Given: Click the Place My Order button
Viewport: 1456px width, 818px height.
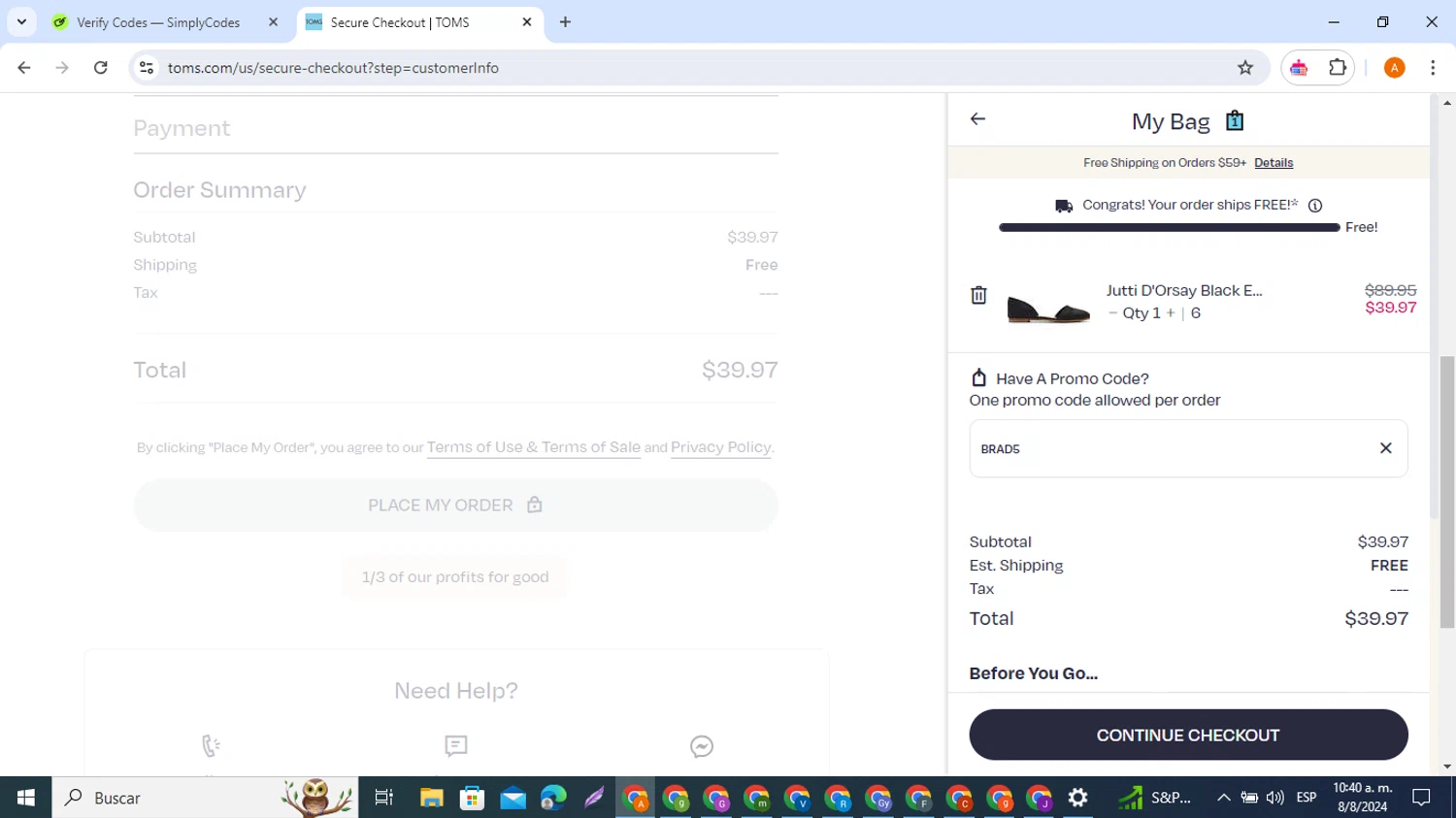Looking at the screenshot, I should tap(456, 506).
